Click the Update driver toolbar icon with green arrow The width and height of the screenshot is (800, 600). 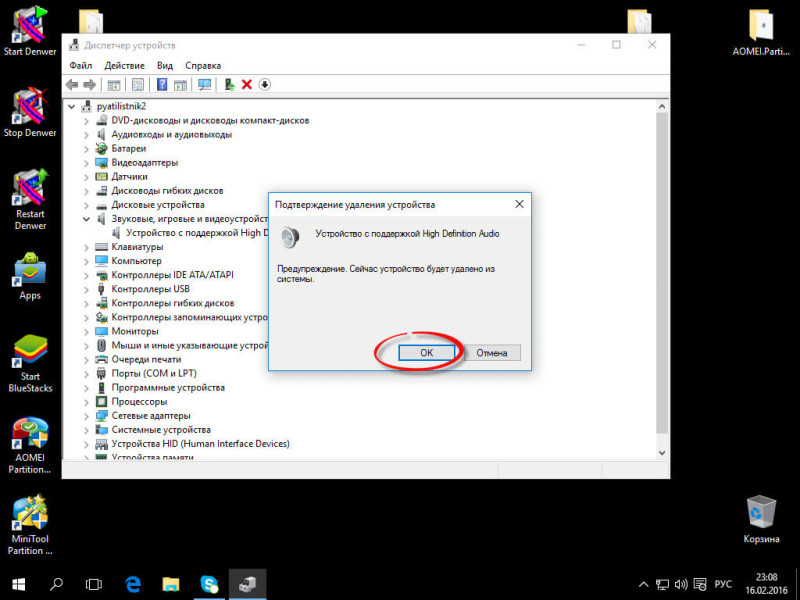pos(229,85)
